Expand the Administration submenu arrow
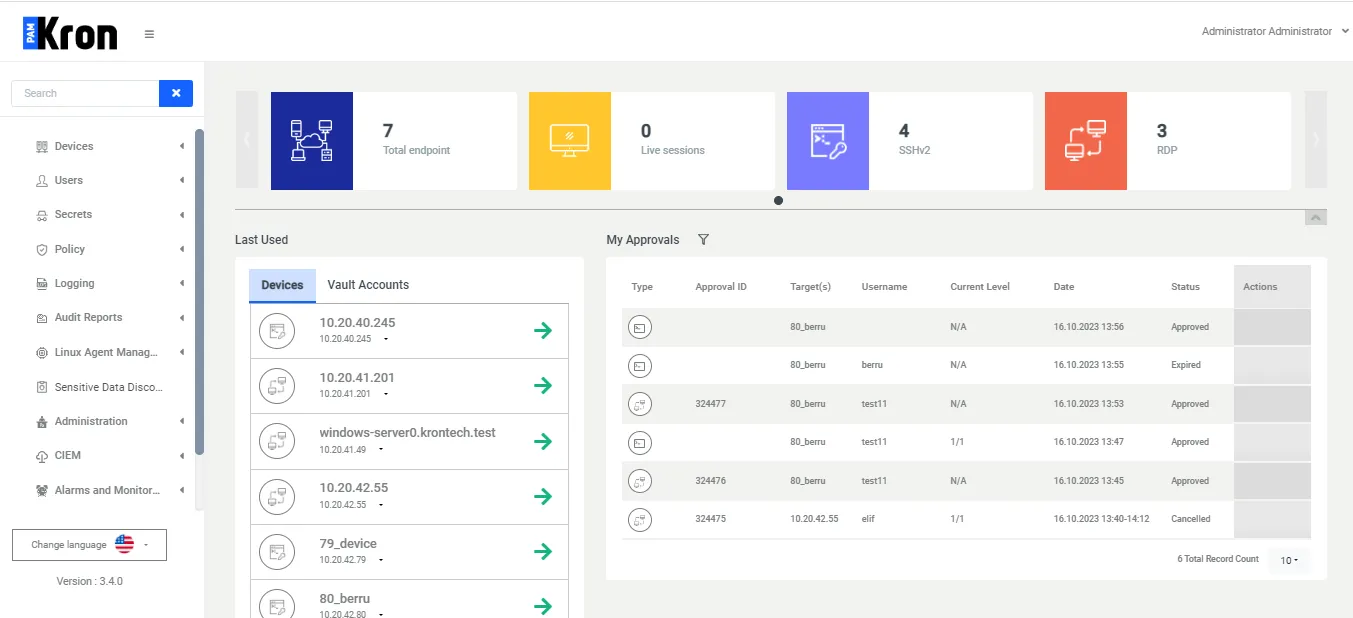1353x618 pixels. tap(182, 421)
